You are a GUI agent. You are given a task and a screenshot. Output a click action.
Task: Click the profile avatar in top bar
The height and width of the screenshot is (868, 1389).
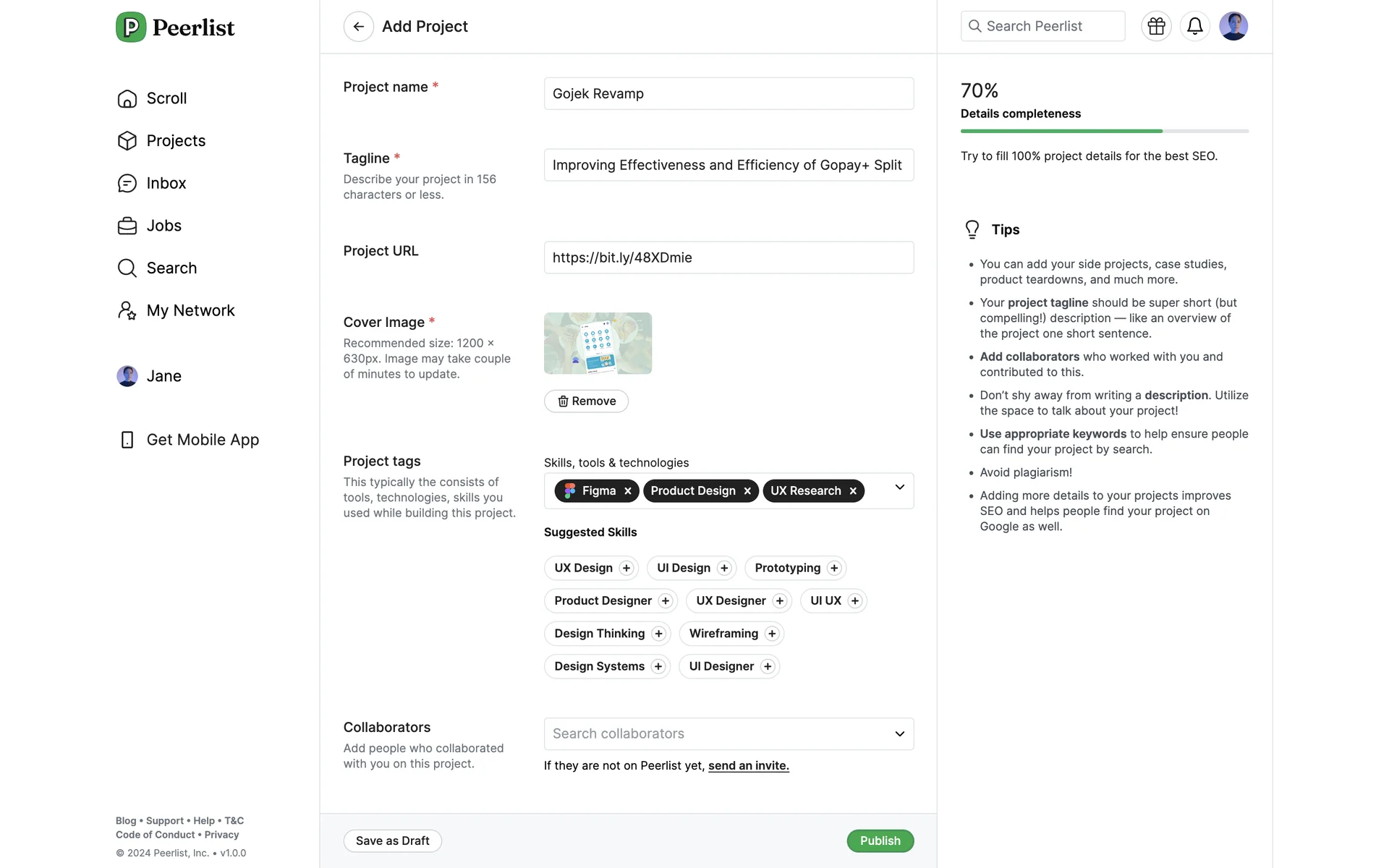pos(1233,26)
